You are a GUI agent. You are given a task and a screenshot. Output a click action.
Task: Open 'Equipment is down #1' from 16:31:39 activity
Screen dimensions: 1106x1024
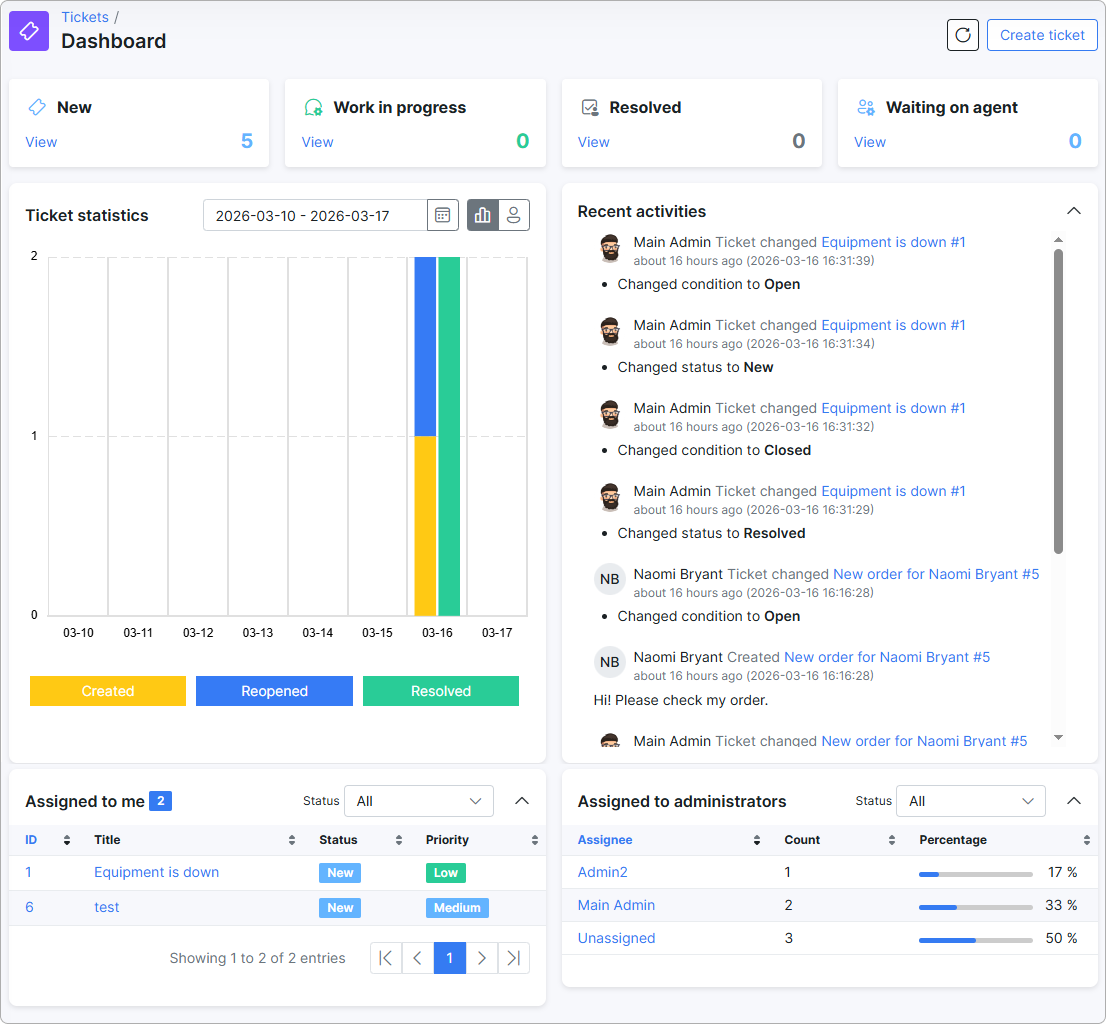coord(893,242)
